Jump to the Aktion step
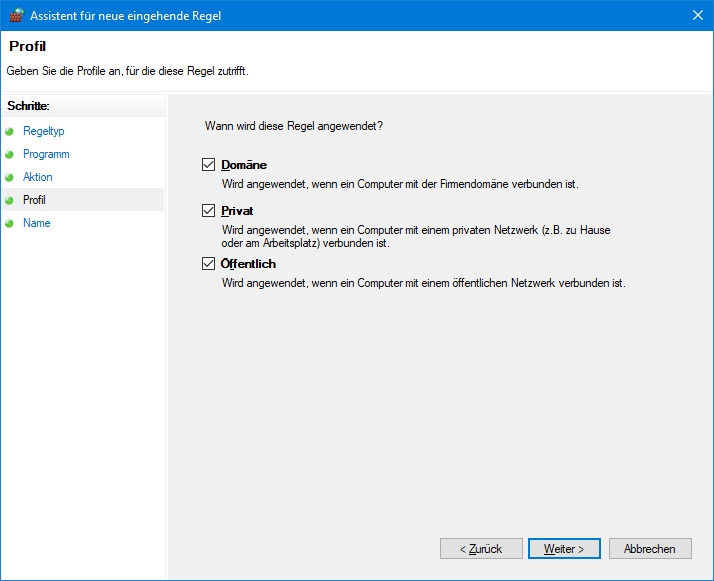This screenshot has width=714, height=581. tap(38, 177)
